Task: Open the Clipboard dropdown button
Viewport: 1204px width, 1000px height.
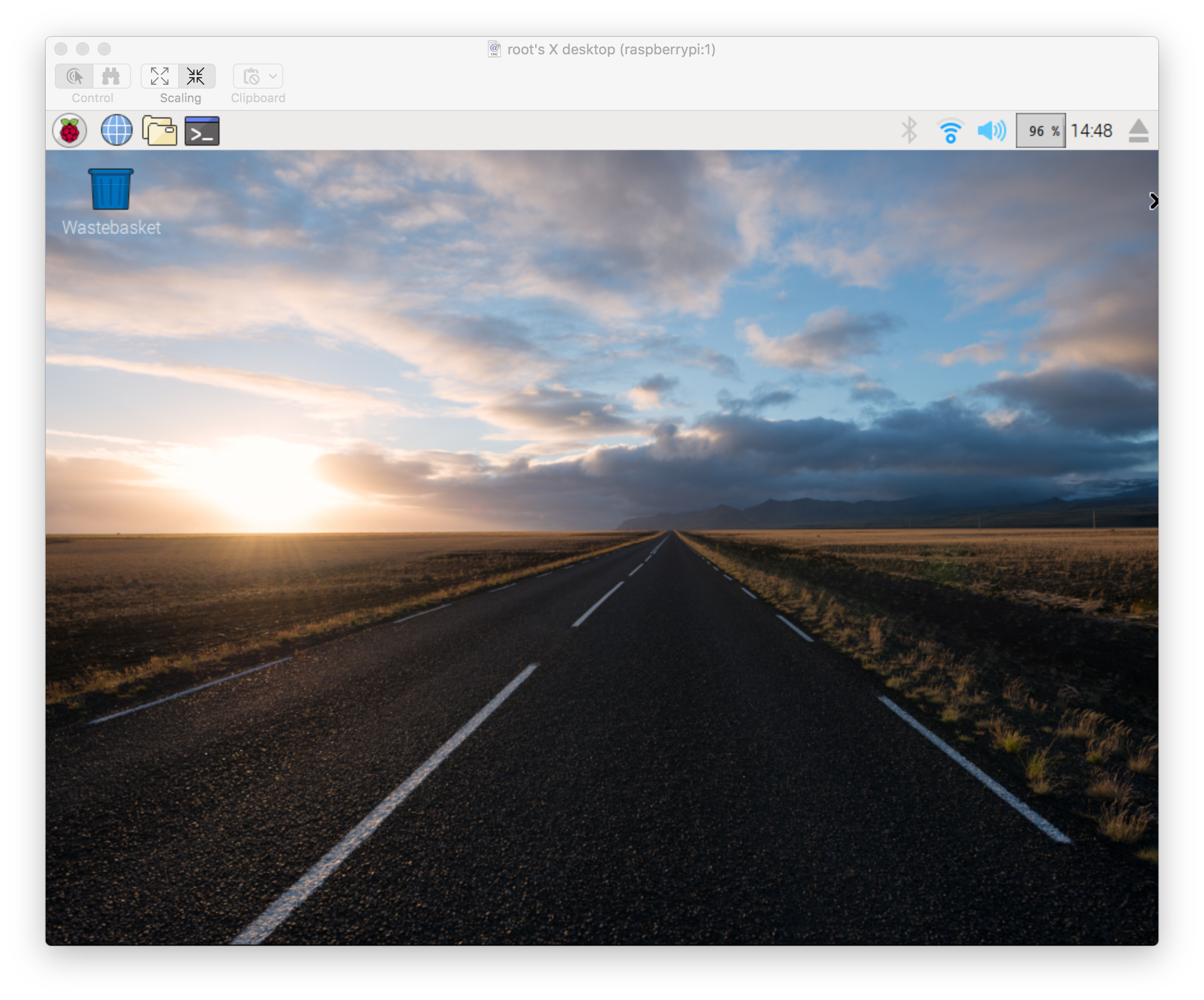Action: (258, 76)
